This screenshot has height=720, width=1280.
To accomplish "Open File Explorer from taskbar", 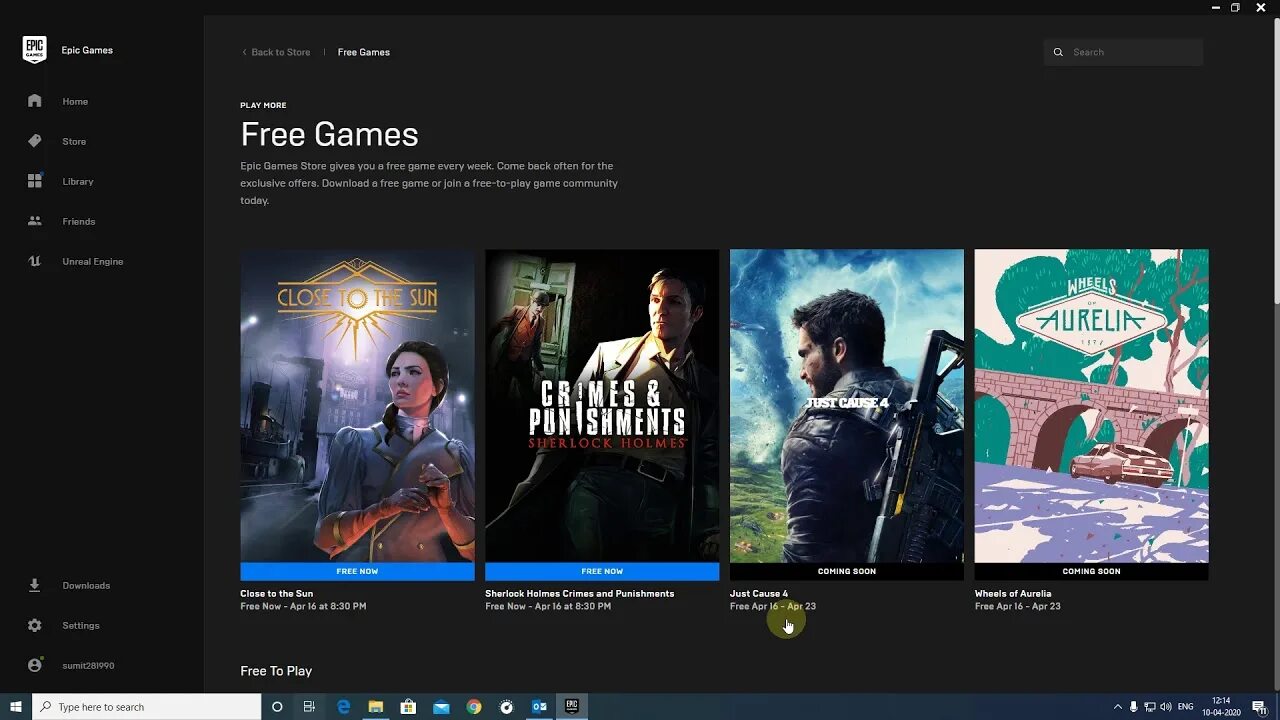I will coord(376,707).
